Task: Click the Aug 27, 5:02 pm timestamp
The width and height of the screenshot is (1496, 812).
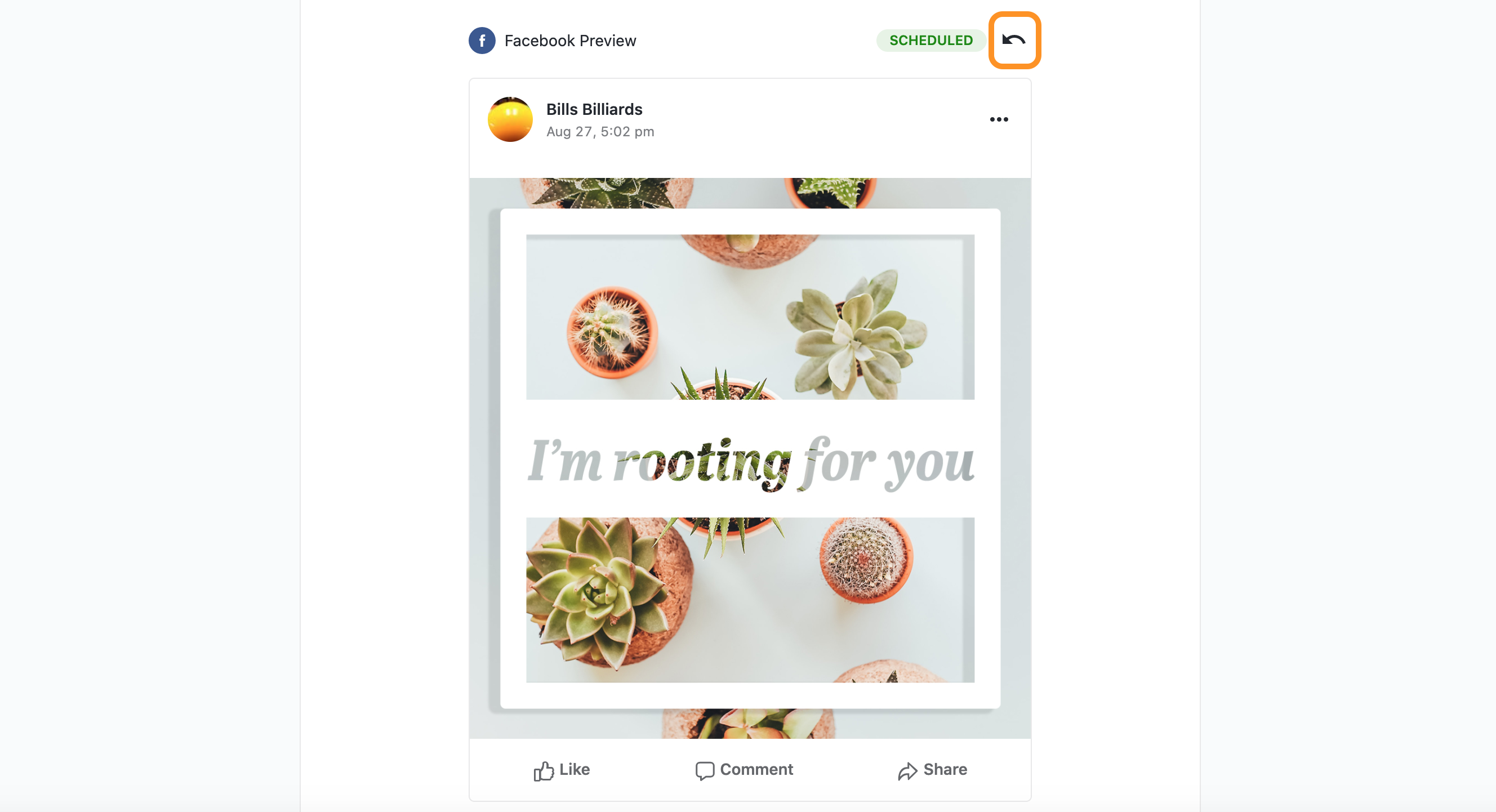Action: tap(600, 132)
